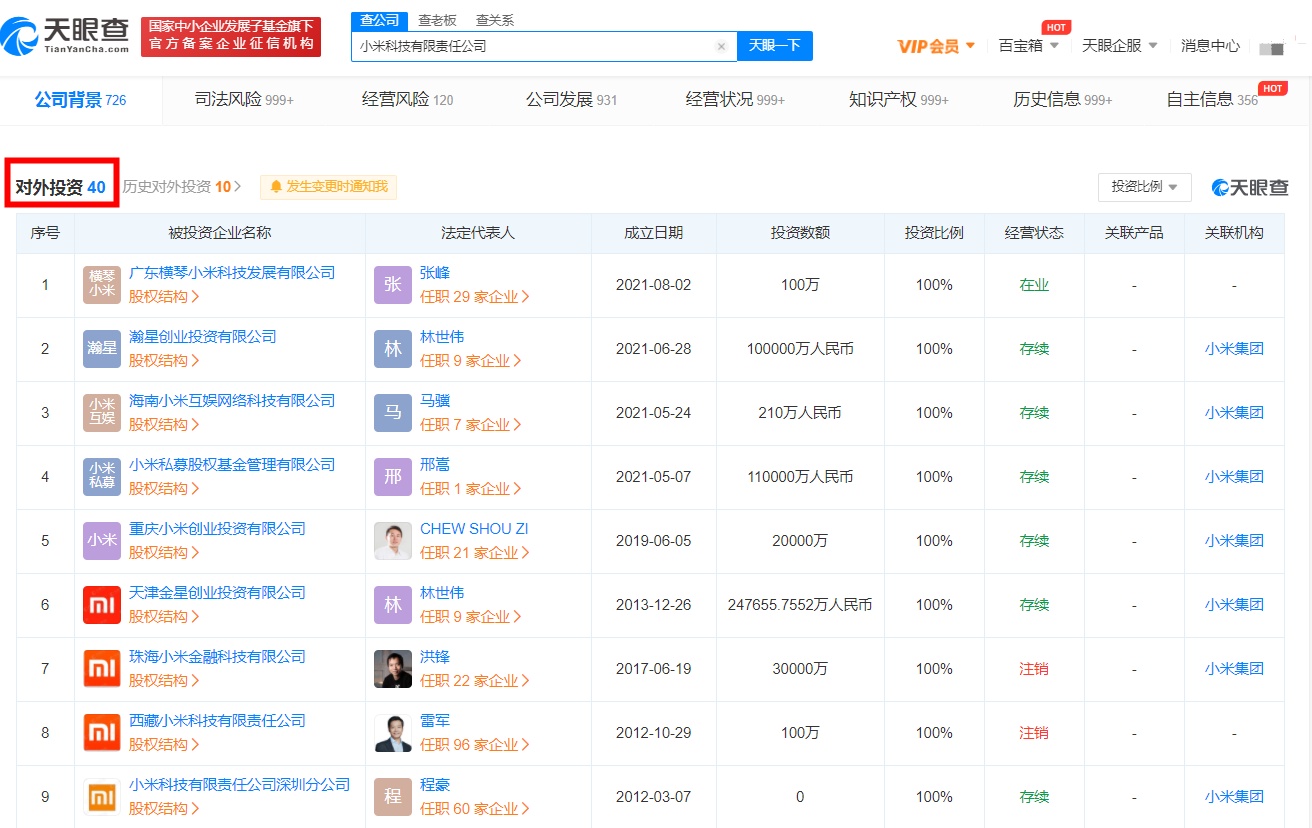
Task: Open the 历史信息 tab
Action: coord(1062,100)
